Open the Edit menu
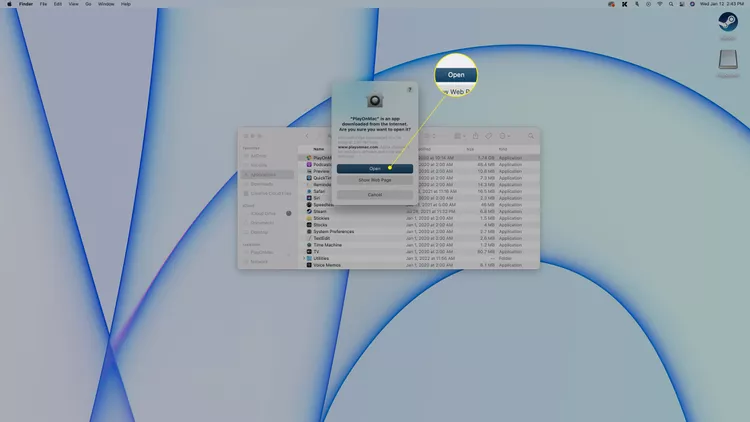This screenshot has height=422, width=750. coord(58,4)
